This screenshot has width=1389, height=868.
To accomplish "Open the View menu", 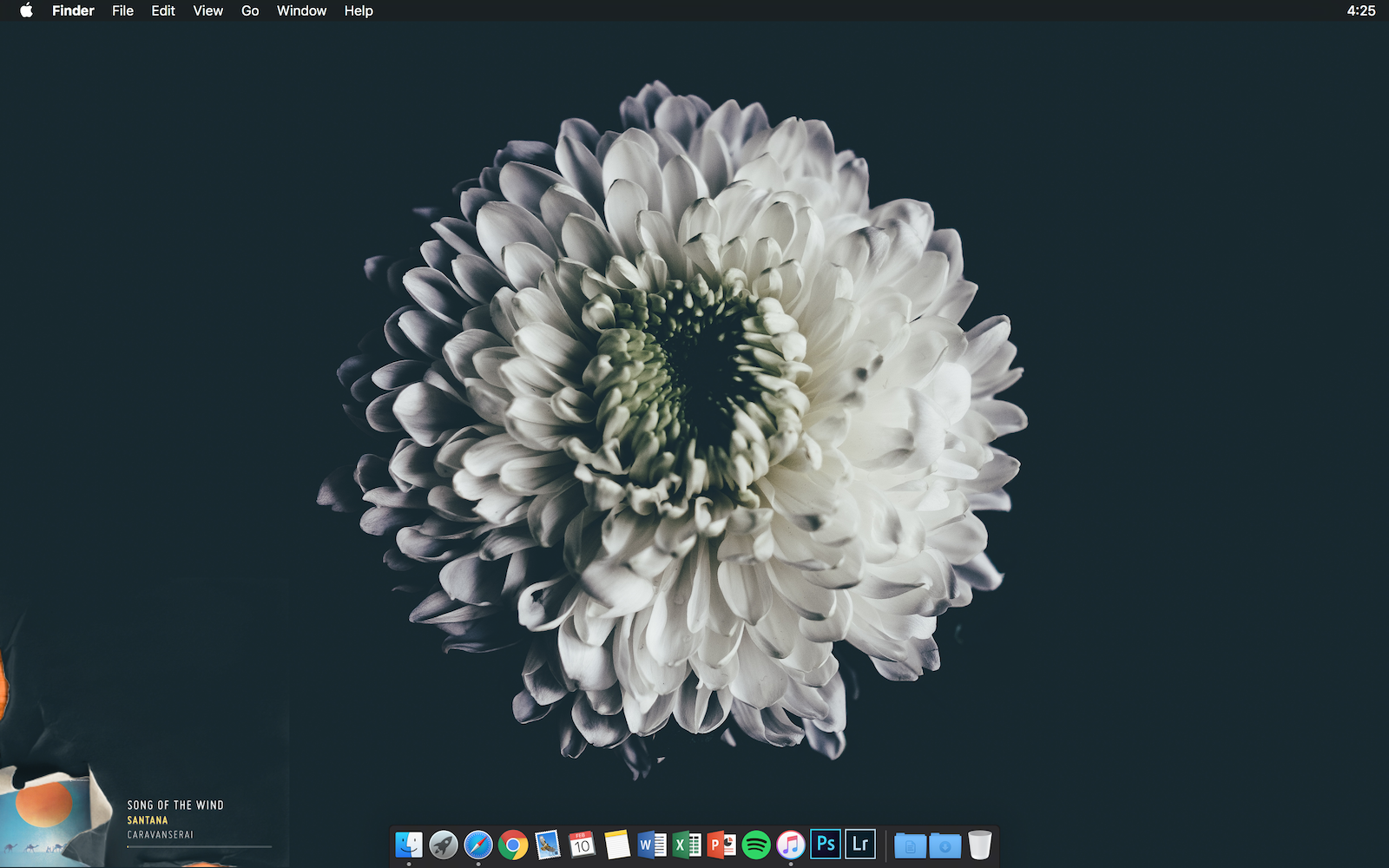I will (208, 10).
